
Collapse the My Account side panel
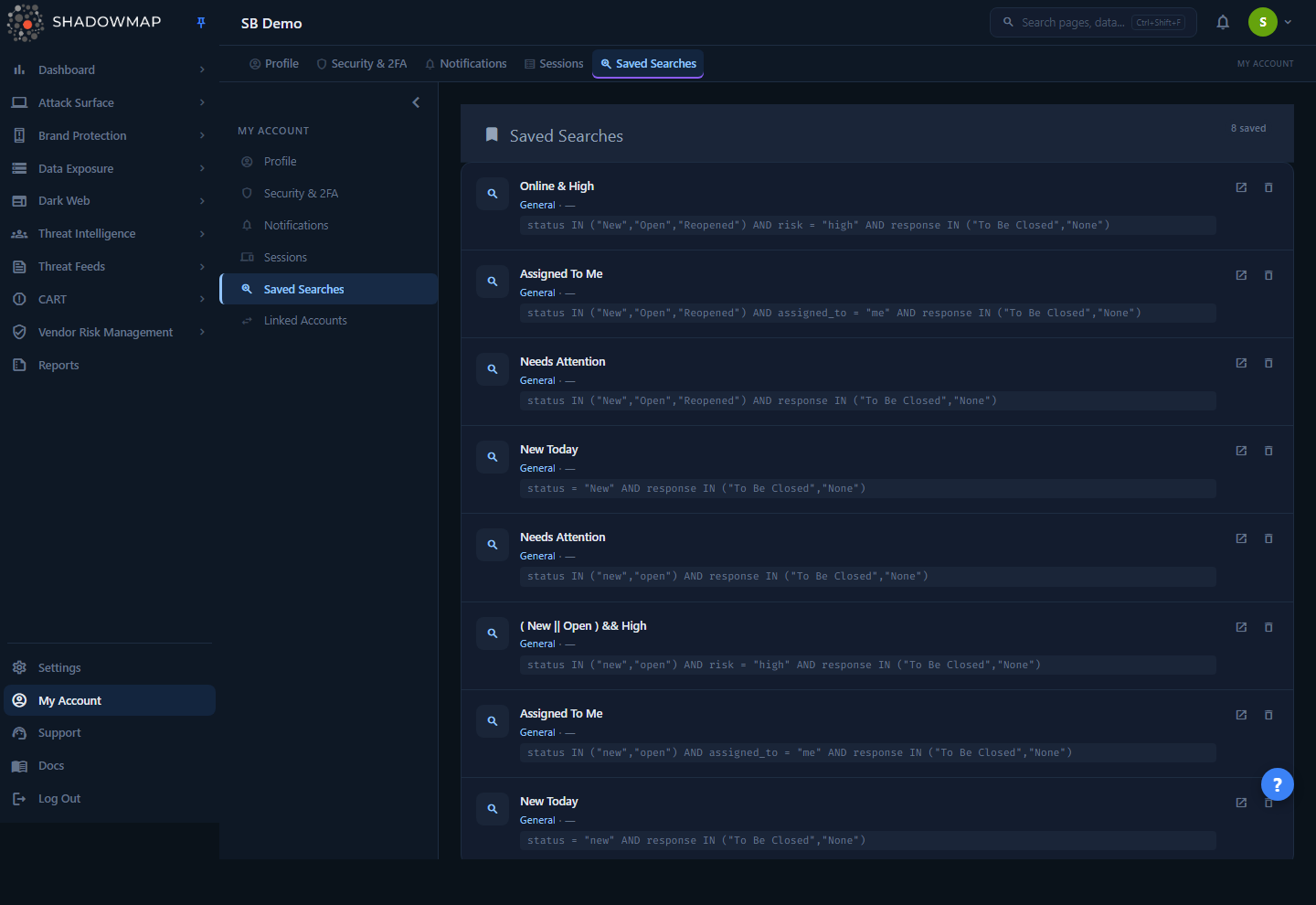point(416,102)
